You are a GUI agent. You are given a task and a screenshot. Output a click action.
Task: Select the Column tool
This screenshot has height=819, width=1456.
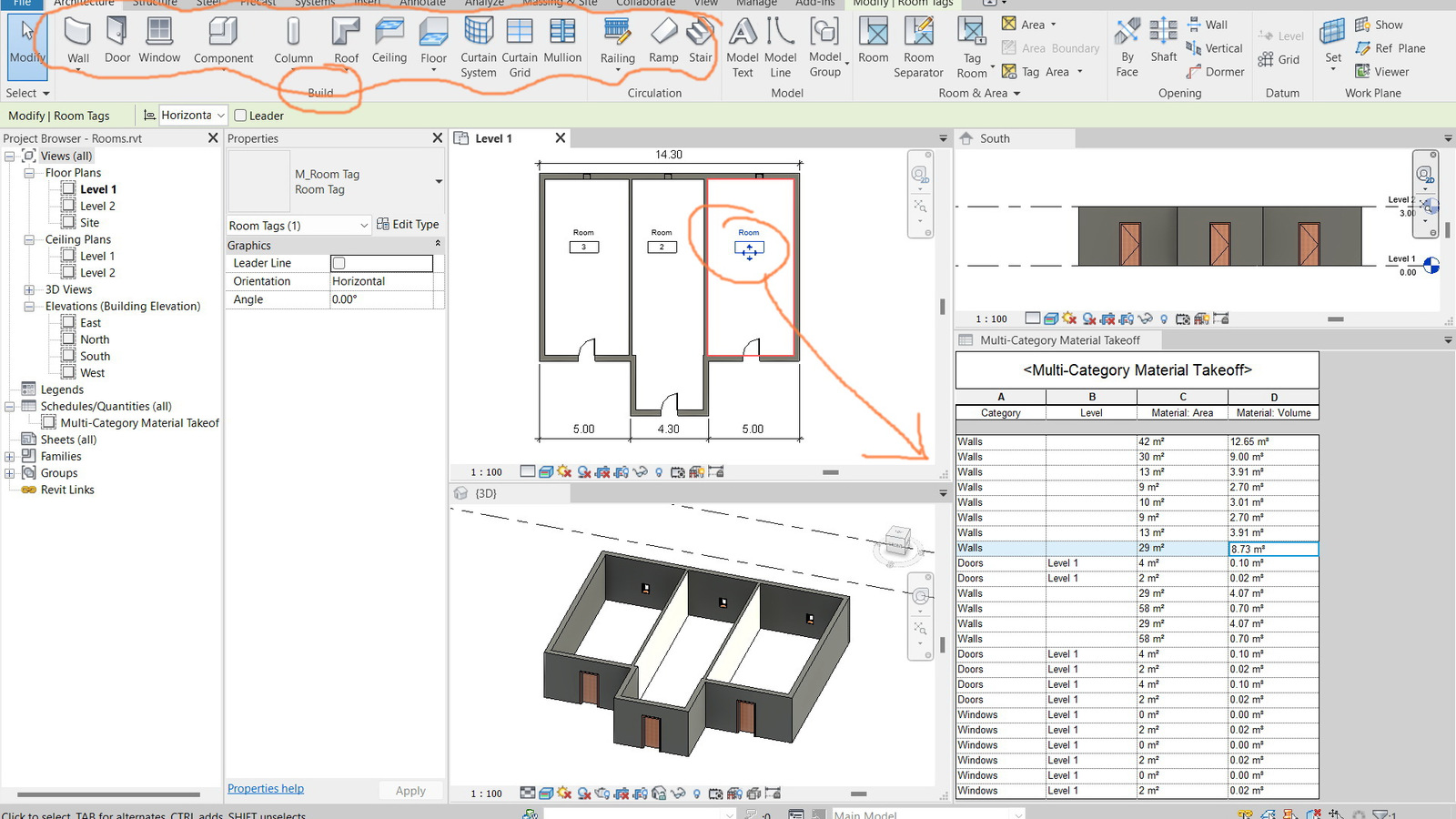click(x=293, y=40)
